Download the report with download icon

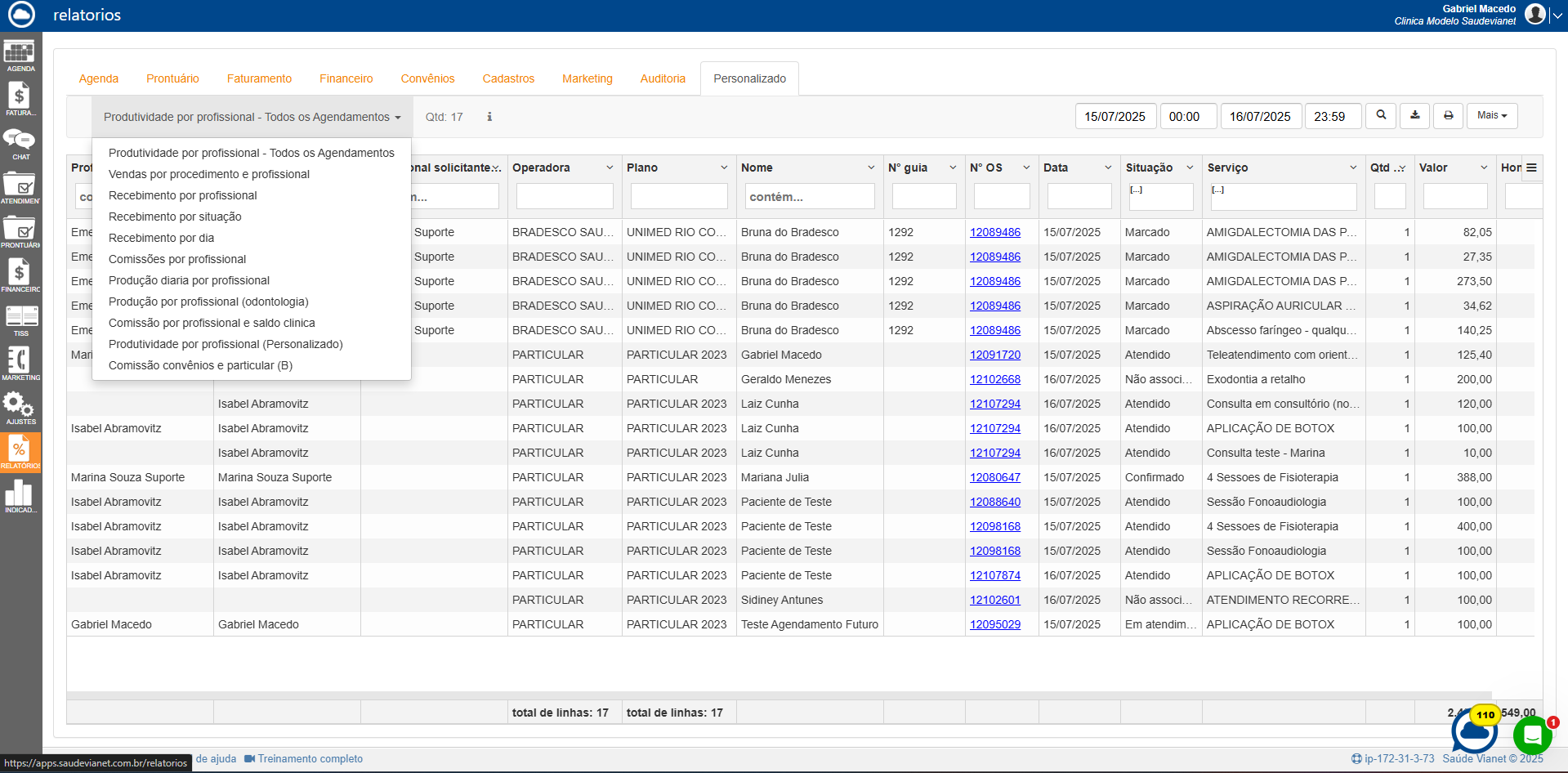(1414, 116)
